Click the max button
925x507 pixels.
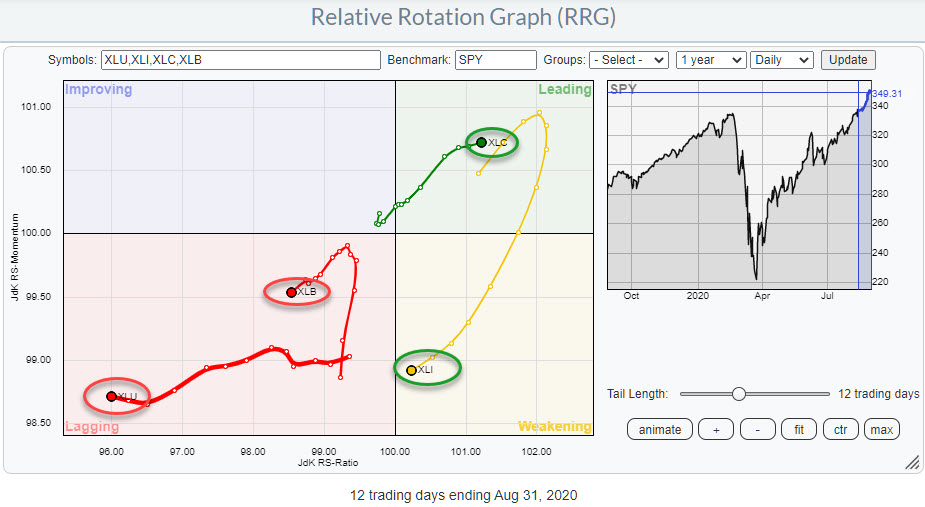882,430
